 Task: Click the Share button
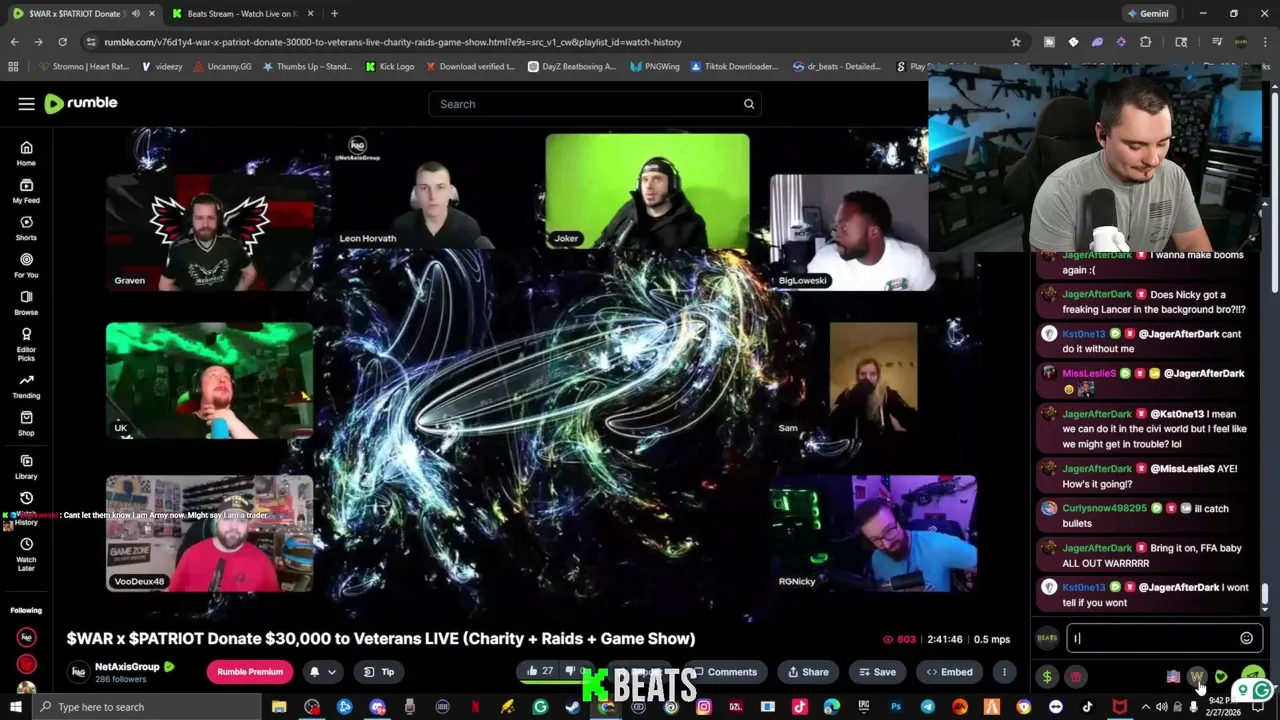click(808, 672)
